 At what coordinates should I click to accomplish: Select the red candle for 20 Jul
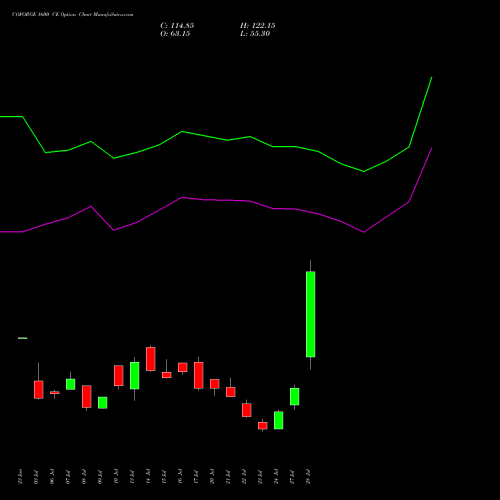(x=215, y=384)
